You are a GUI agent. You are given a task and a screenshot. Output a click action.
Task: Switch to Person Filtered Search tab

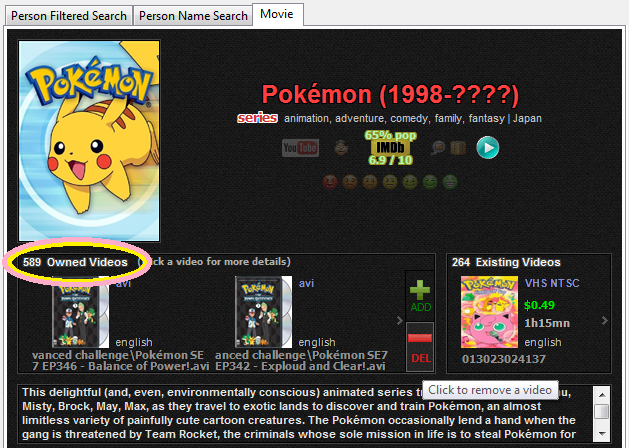[69, 16]
